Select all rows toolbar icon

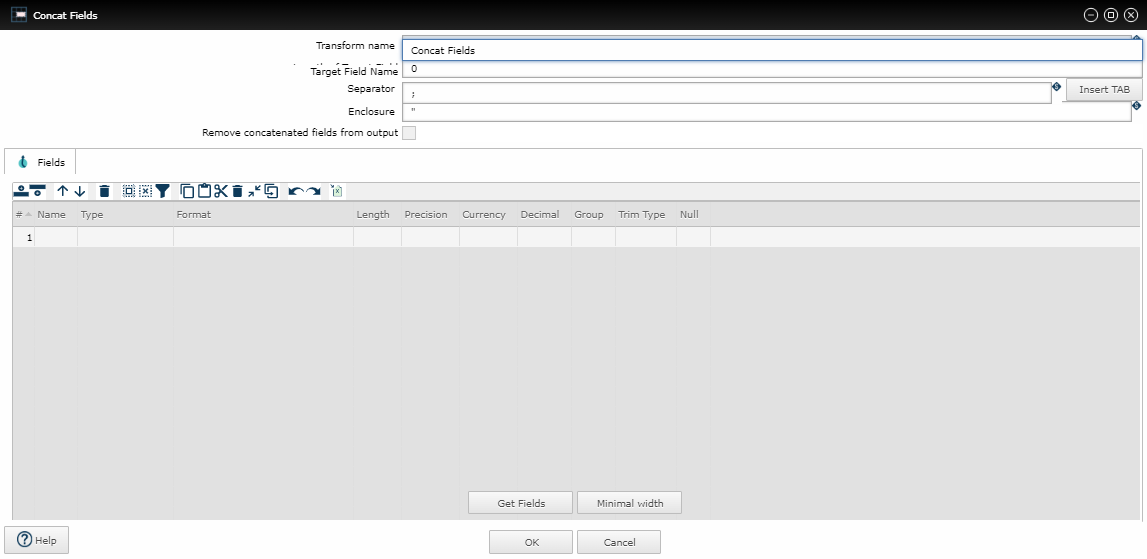pos(129,191)
